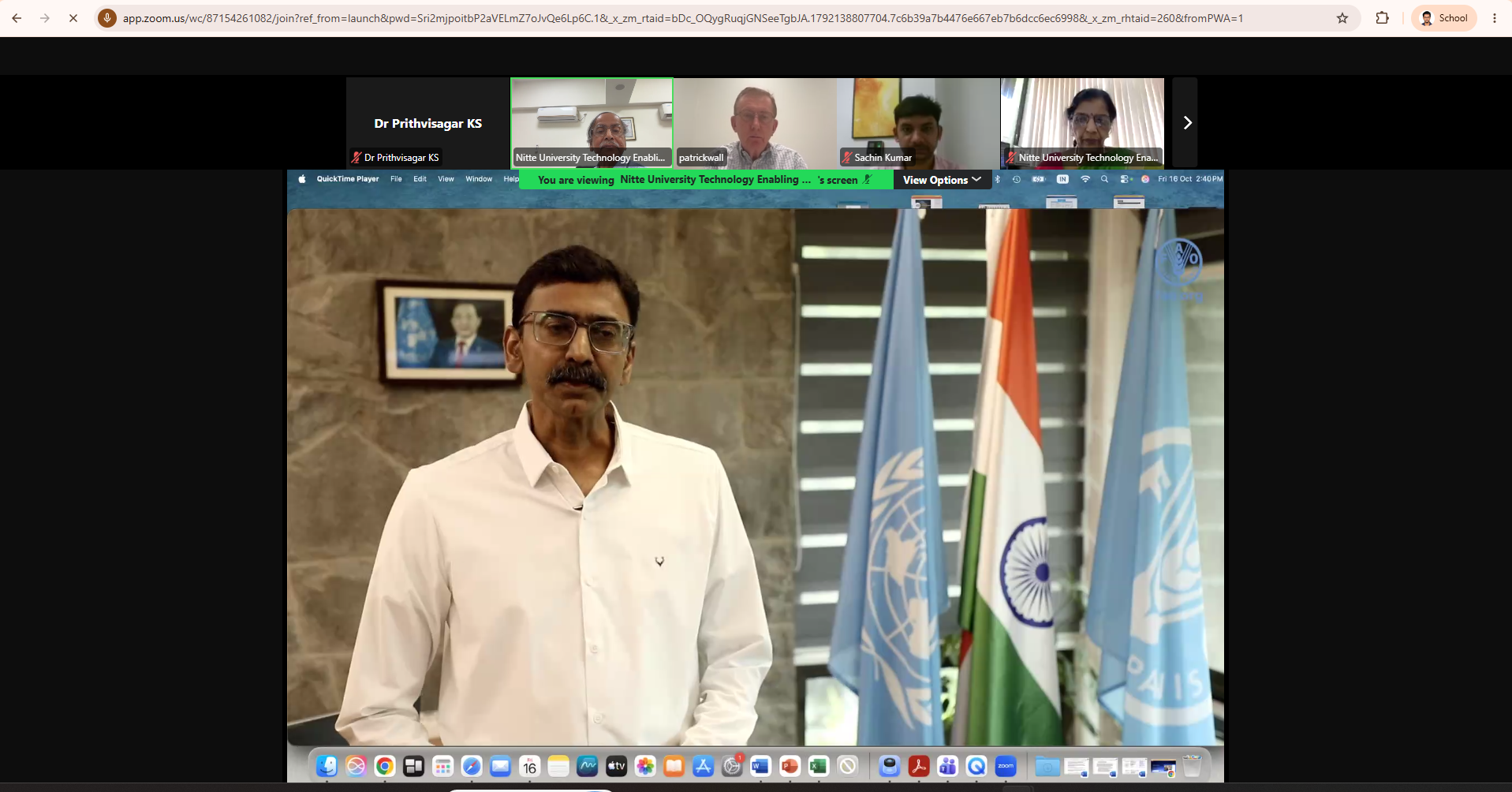Open the Chrome three-dot menu
The height and width of the screenshot is (792, 1512).
point(1494,18)
